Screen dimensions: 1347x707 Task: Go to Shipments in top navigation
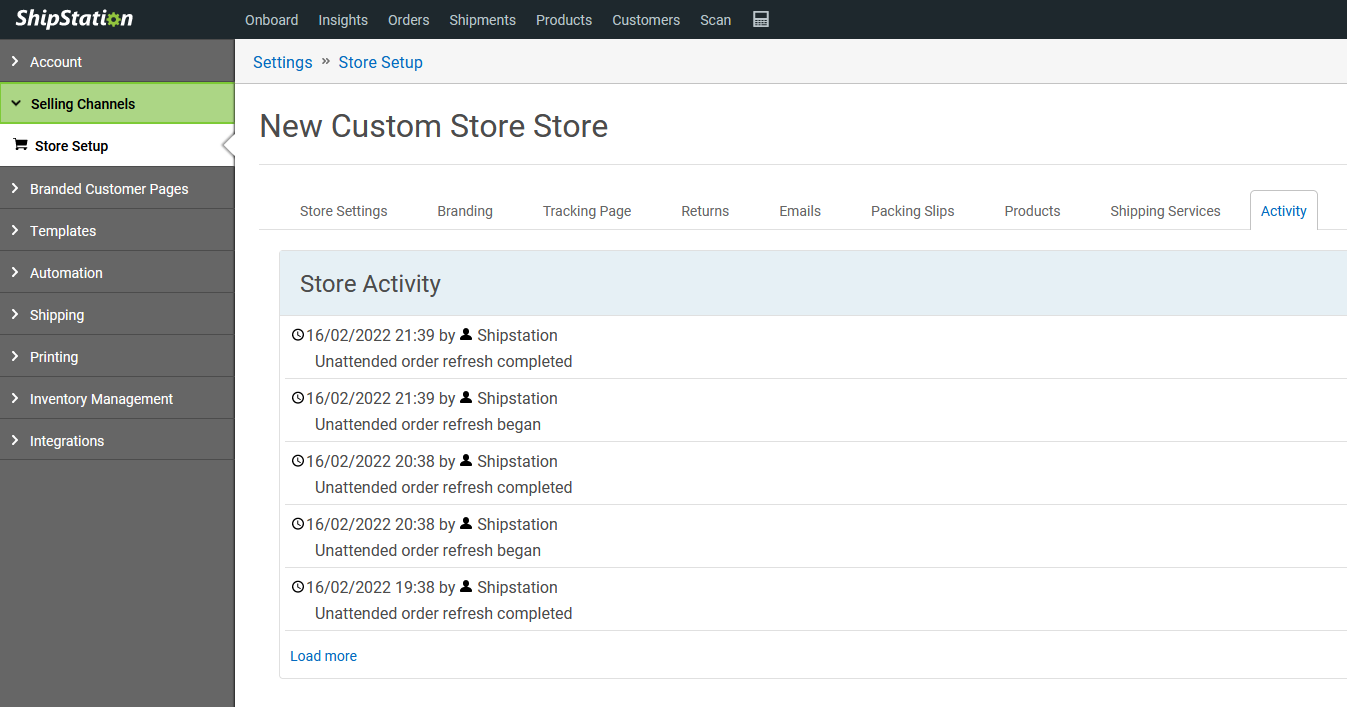tap(482, 20)
